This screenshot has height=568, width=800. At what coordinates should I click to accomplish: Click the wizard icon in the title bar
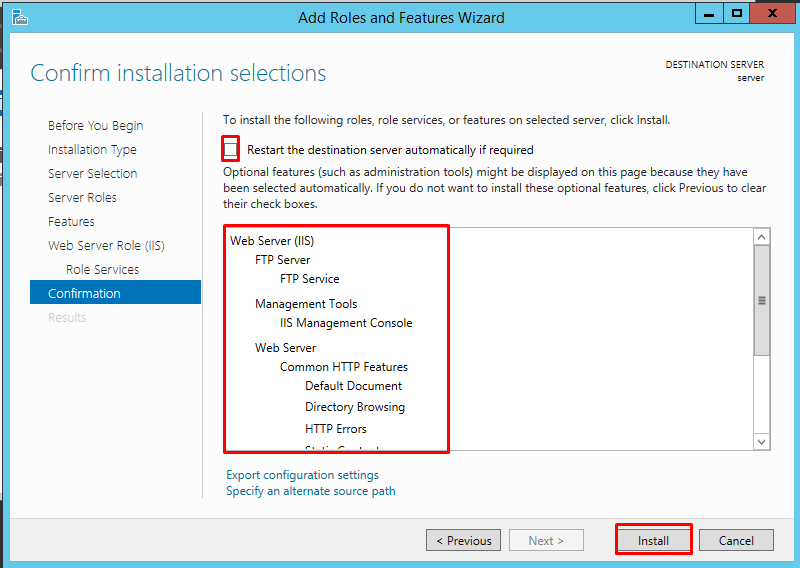19,17
